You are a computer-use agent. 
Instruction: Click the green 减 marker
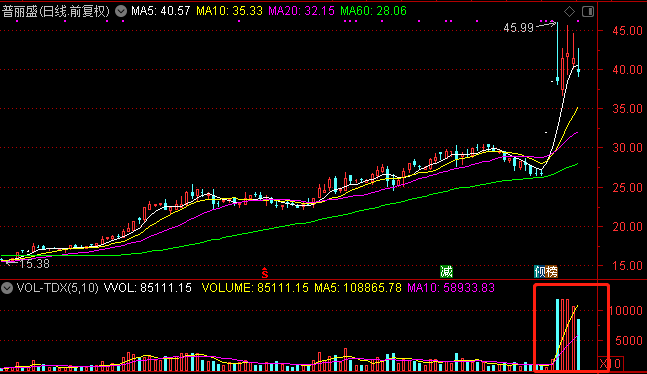(446, 272)
